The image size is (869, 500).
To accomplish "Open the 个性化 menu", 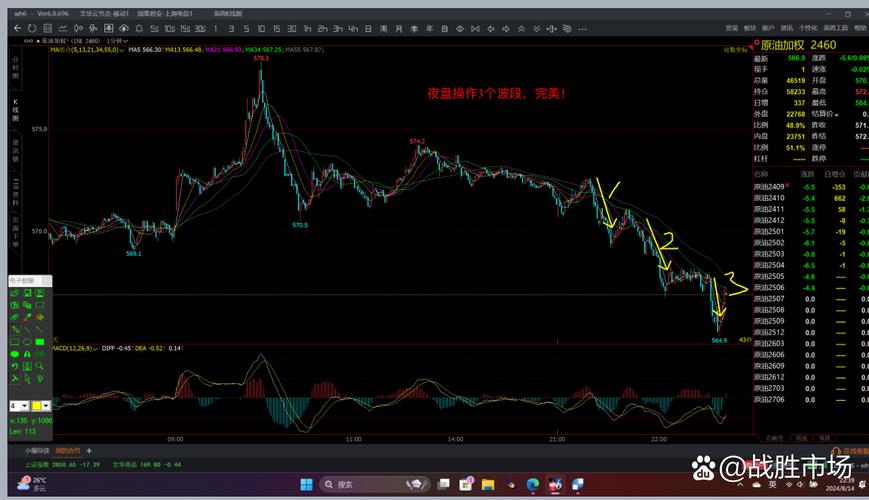I will 808,28.
